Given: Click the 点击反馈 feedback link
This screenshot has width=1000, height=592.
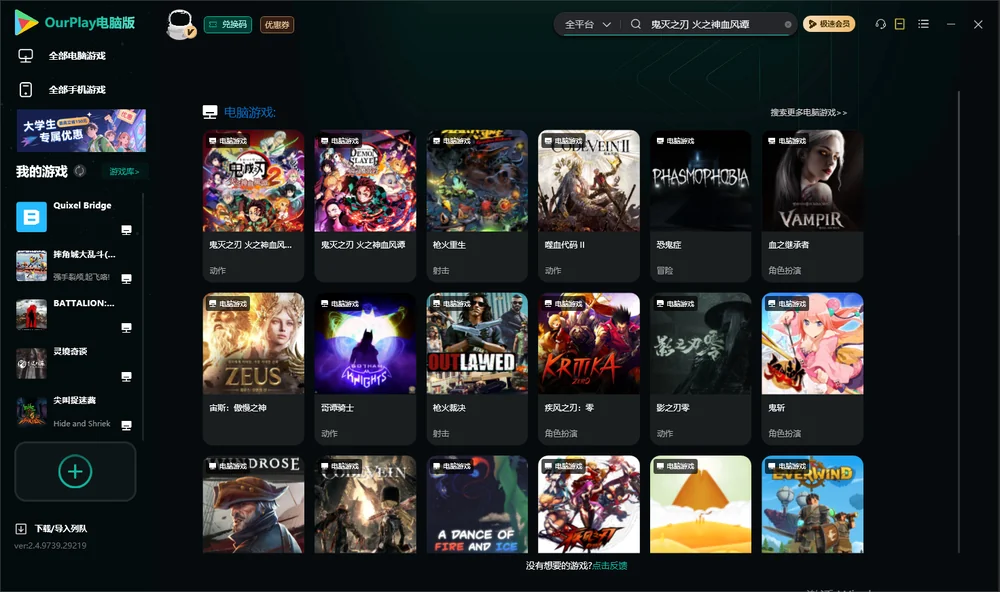Looking at the screenshot, I should coord(610,565).
